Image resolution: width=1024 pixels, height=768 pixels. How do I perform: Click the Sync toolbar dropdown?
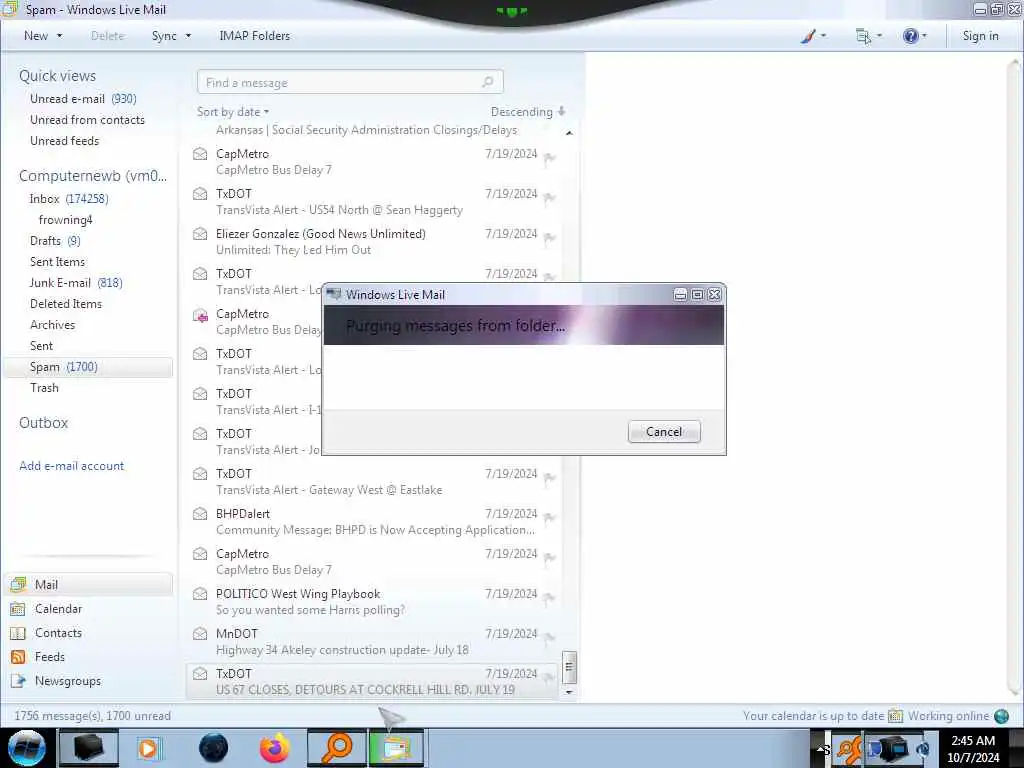click(171, 36)
